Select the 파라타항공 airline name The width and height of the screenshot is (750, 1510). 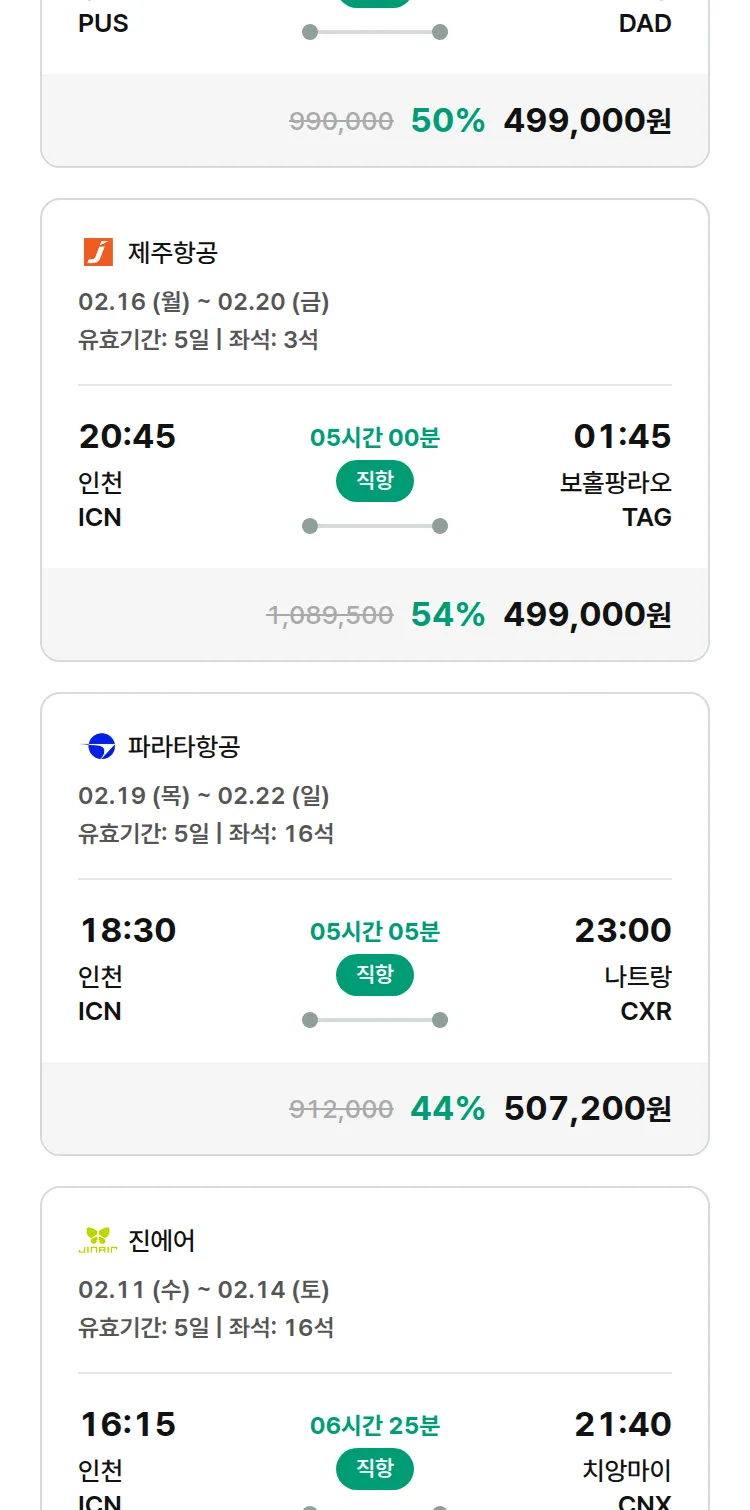184,746
